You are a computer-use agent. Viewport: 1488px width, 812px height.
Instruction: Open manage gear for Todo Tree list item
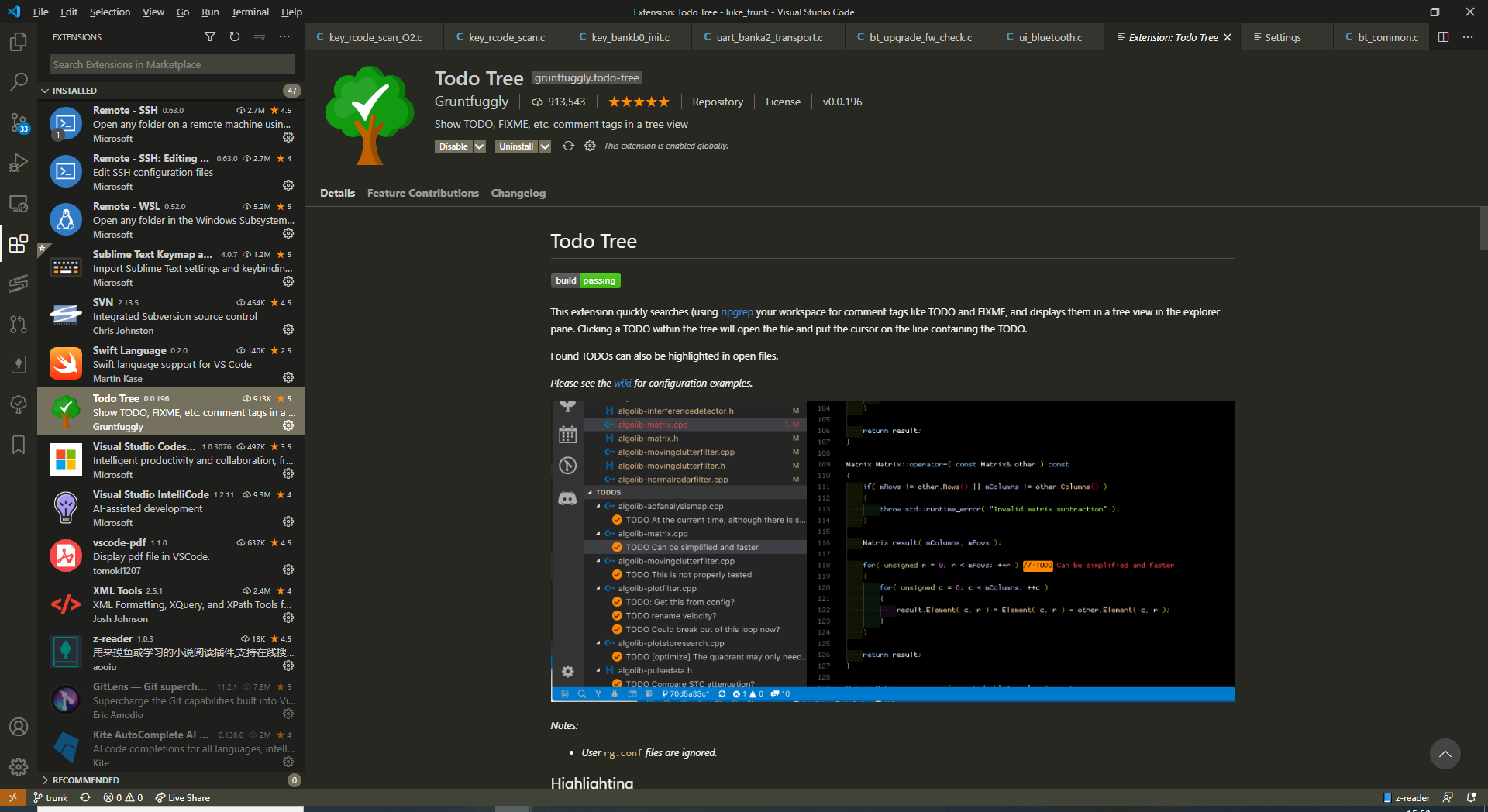click(288, 425)
